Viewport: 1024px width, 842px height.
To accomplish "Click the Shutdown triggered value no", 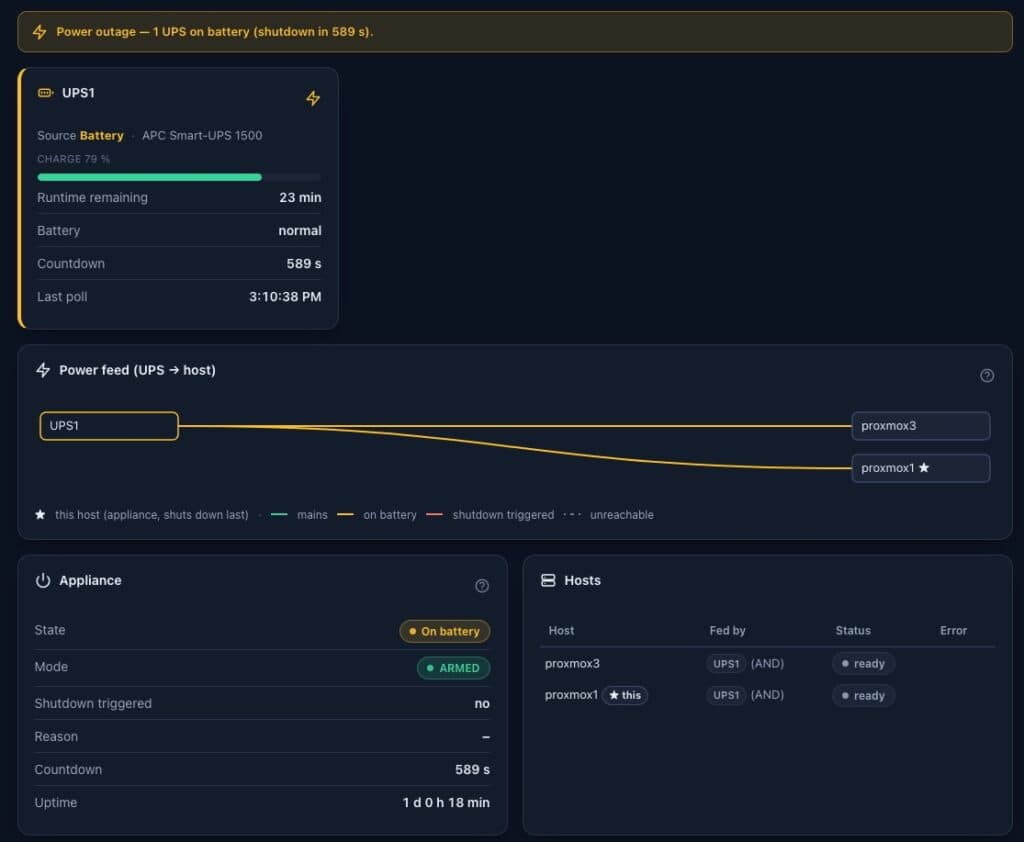I will 482,704.
